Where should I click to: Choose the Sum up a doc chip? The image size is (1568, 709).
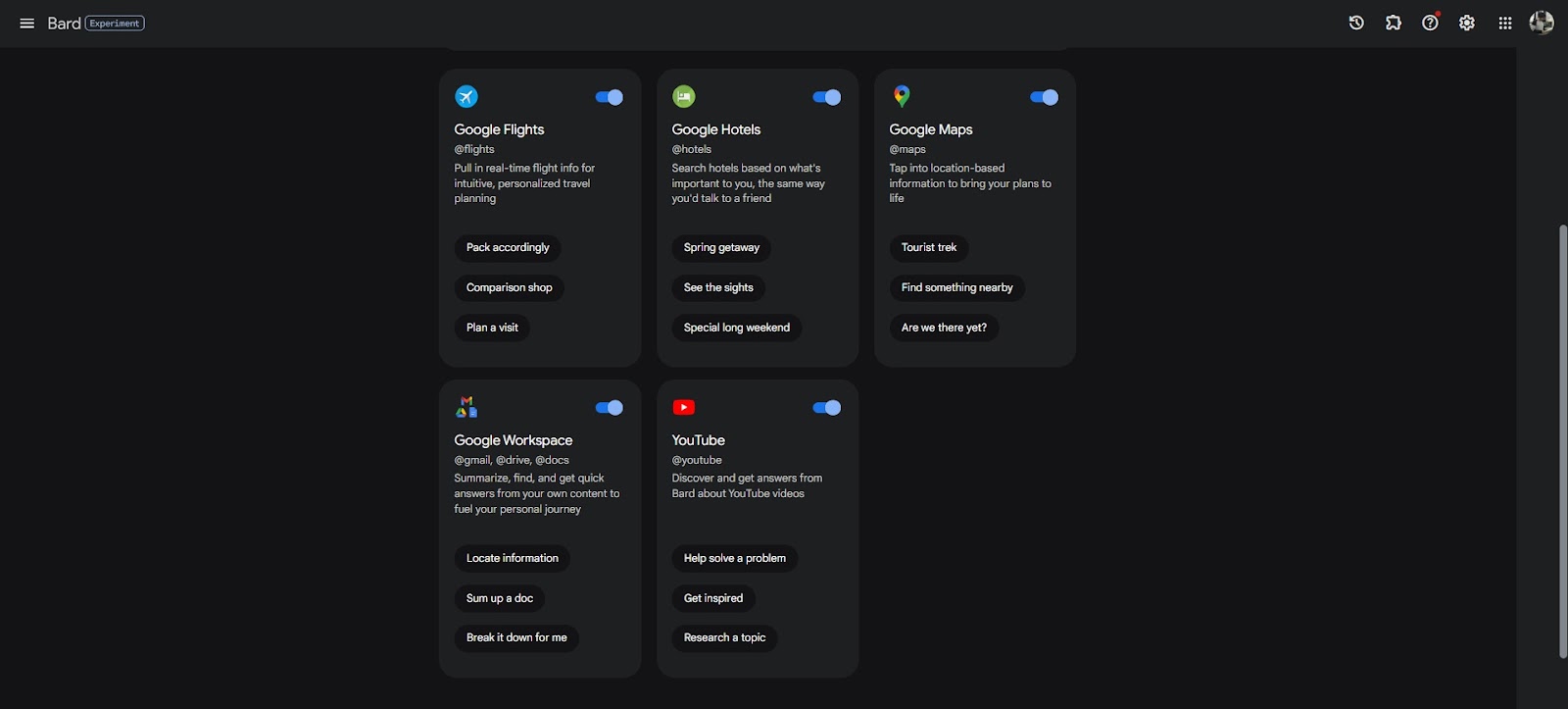point(500,598)
